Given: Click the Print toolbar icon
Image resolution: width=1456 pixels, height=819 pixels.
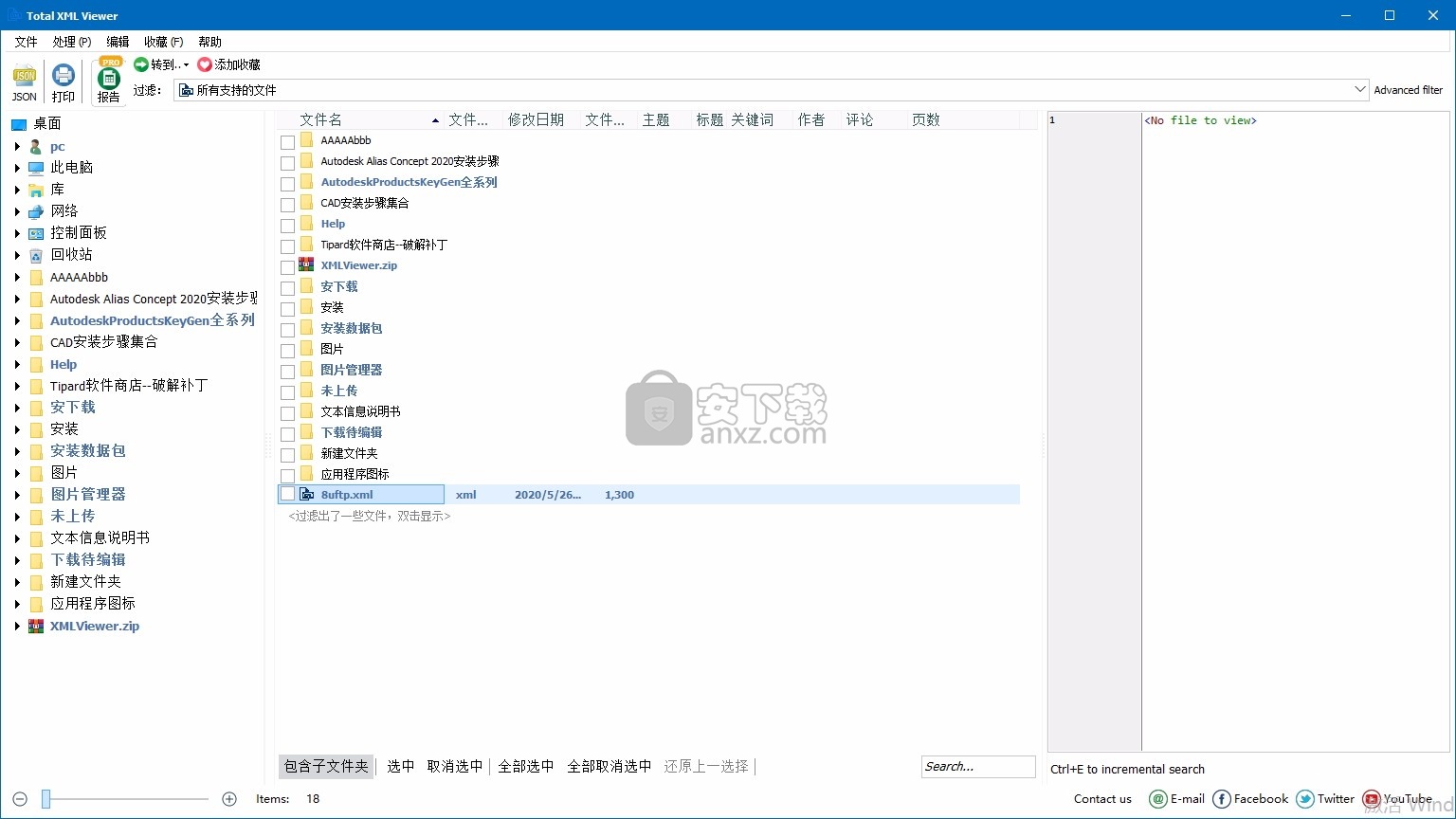Looking at the screenshot, I should click(64, 75).
